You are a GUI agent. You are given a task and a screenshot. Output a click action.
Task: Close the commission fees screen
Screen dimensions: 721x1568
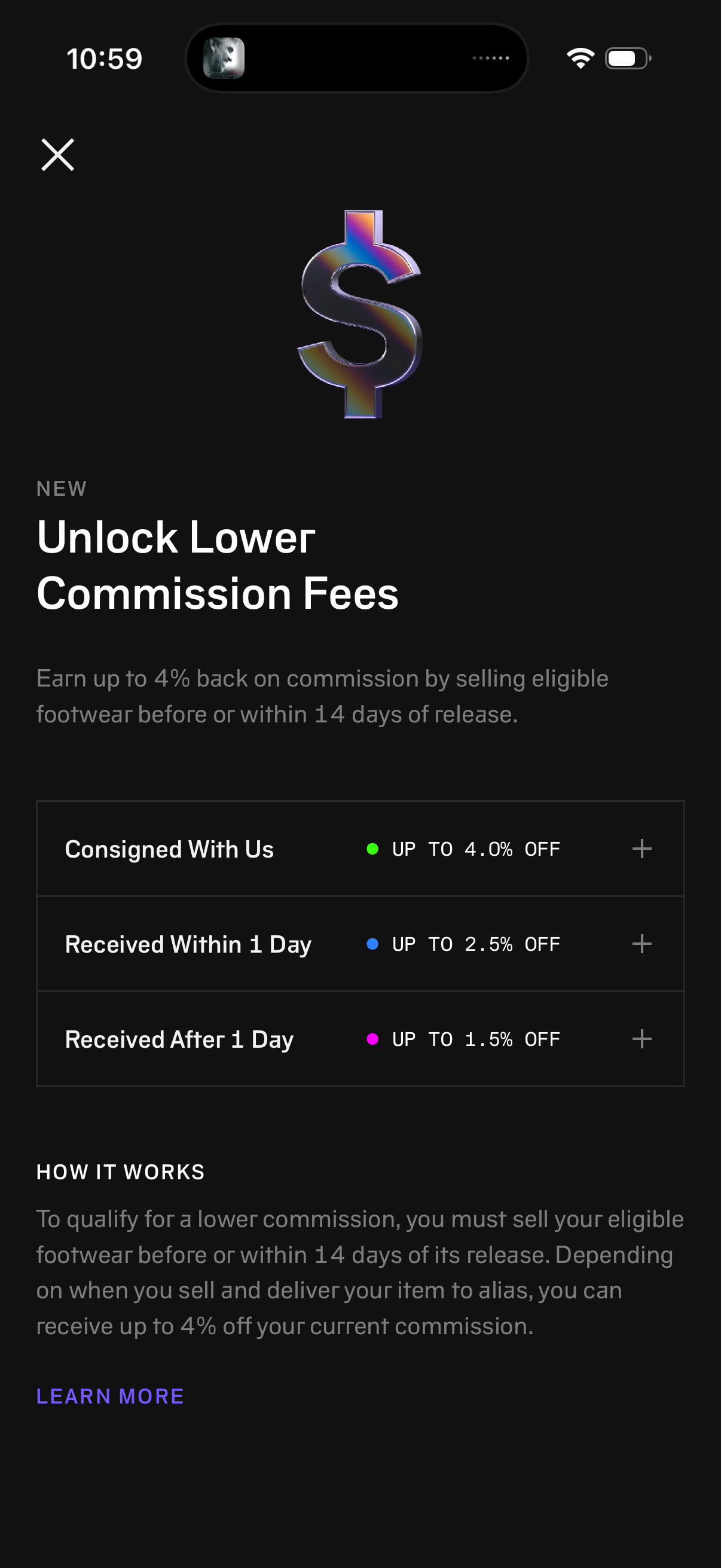[58, 155]
